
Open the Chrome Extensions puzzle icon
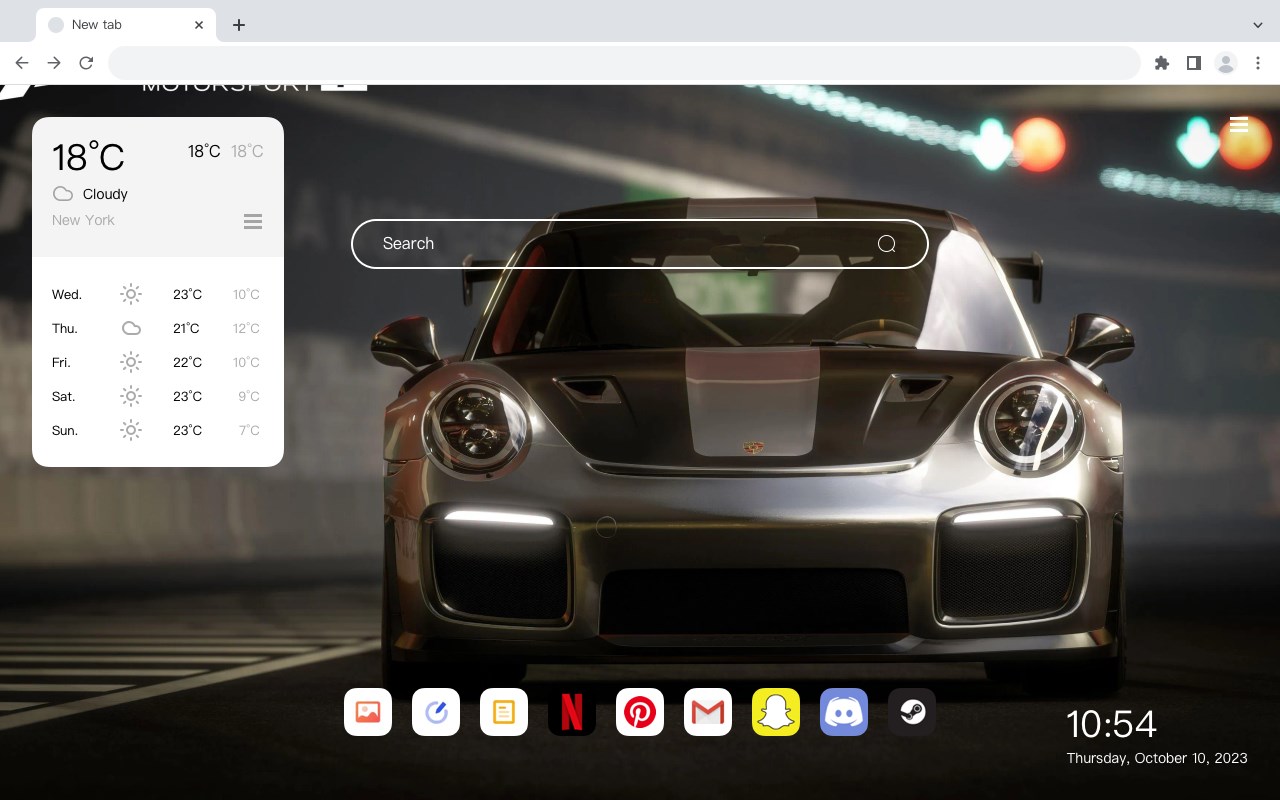[1162, 63]
